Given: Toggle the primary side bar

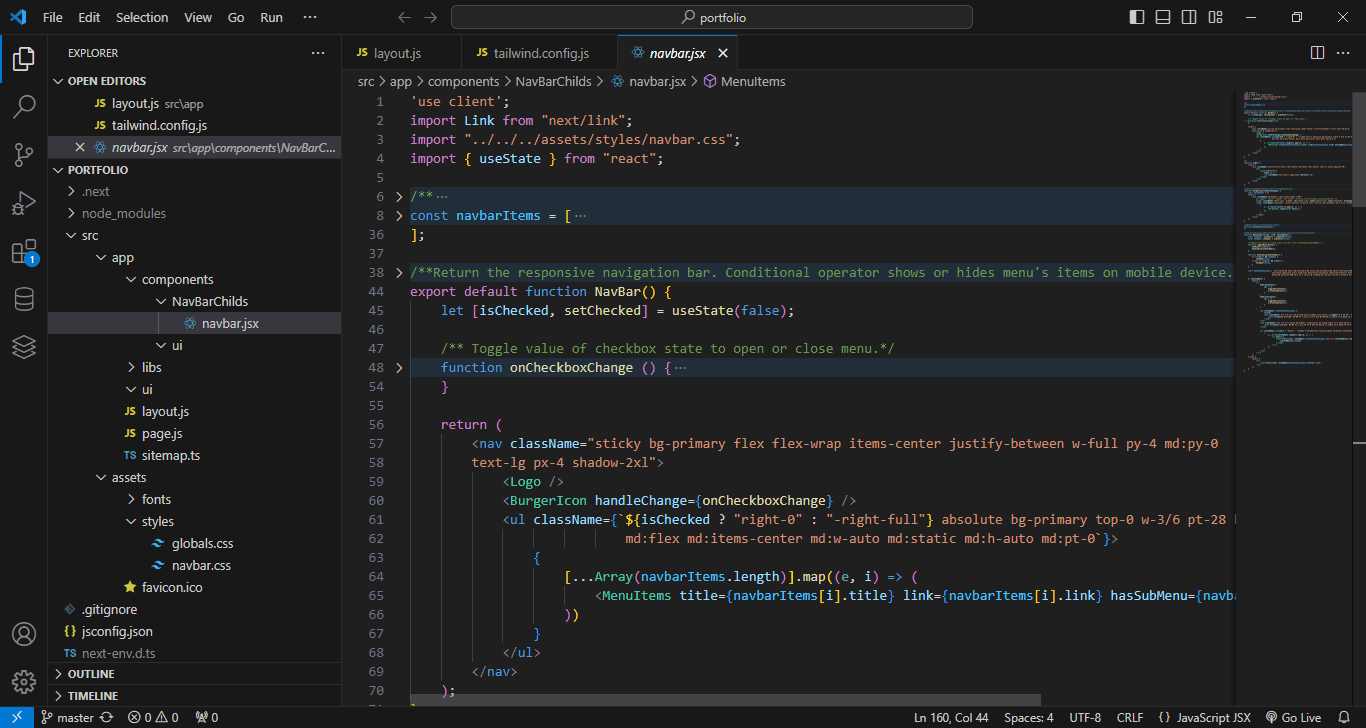Looking at the screenshot, I should [1137, 17].
